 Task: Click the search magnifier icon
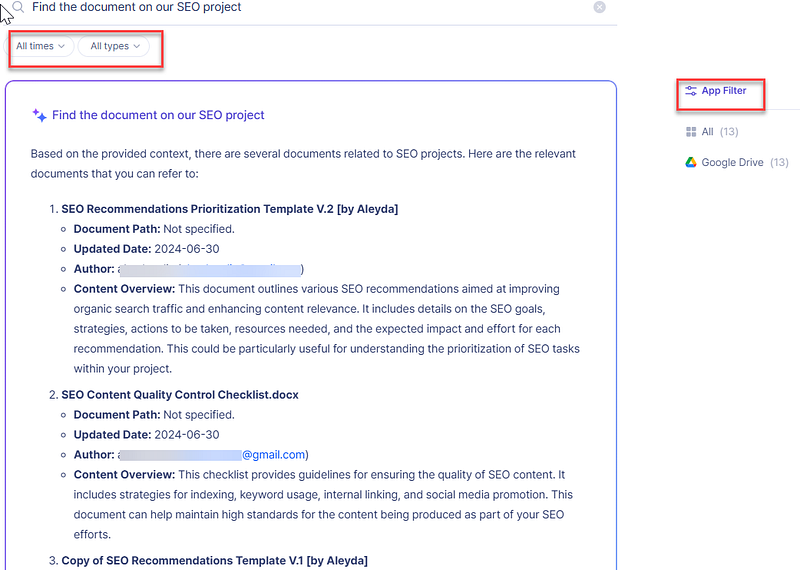pyautogui.click(x=18, y=7)
